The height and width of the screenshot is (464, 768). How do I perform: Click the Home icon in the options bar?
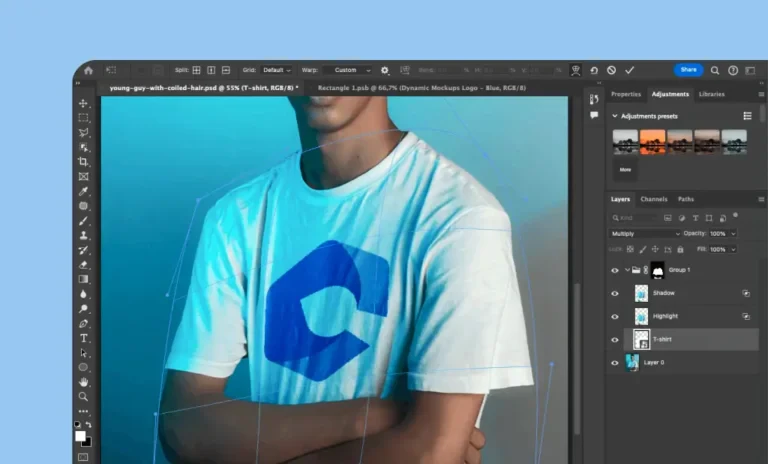click(x=88, y=71)
